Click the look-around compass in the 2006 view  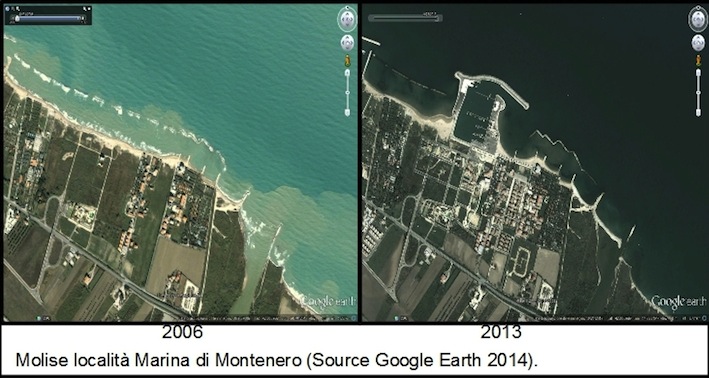[x=347, y=19]
